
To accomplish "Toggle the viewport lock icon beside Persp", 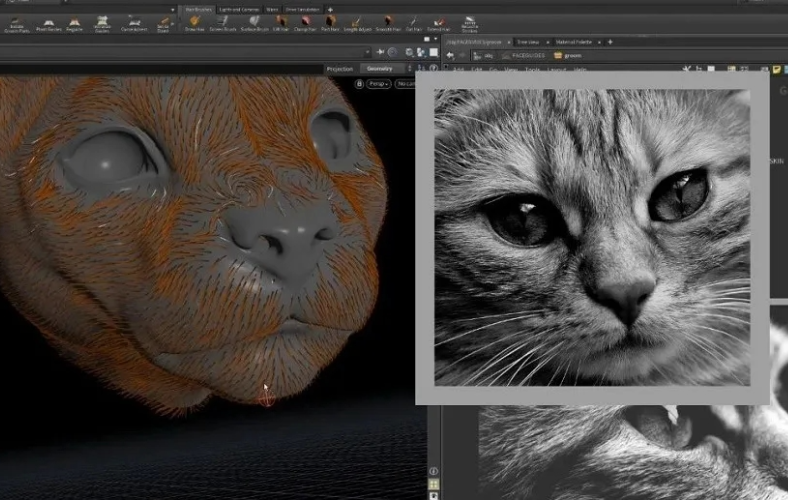I will (x=359, y=84).
